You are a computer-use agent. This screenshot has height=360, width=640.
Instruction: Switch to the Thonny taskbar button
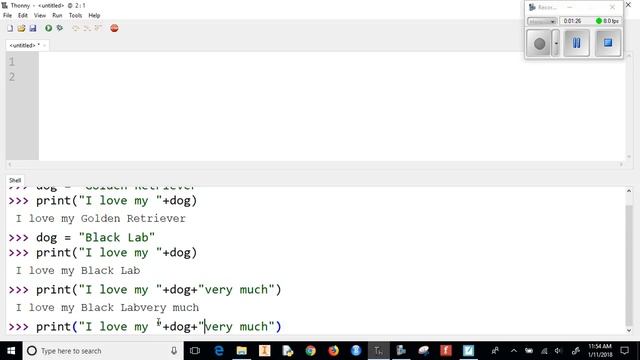click(379, 351)
